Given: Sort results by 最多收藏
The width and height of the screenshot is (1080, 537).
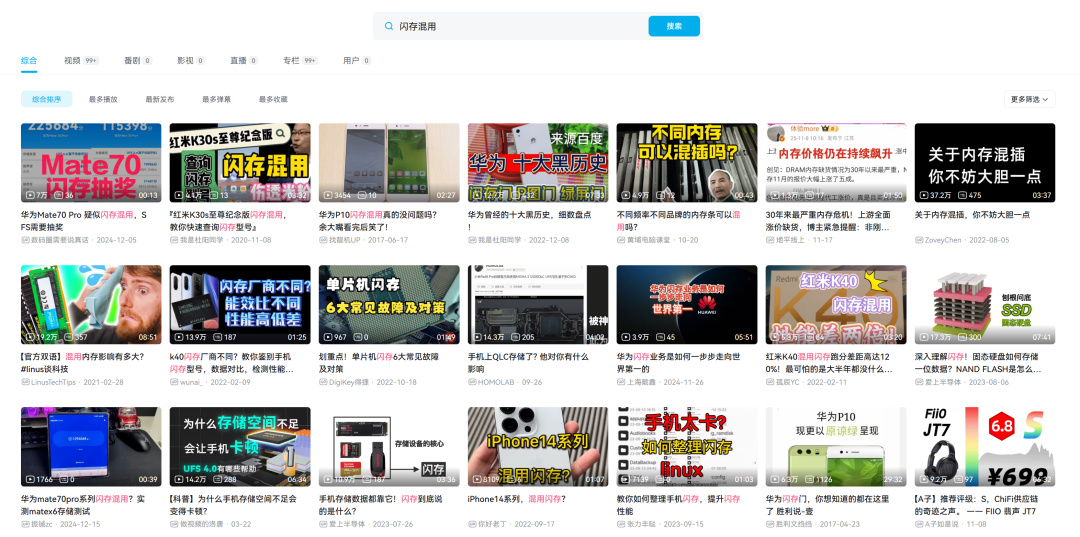Looking at the screenshot, I should [x=273, y=99].
